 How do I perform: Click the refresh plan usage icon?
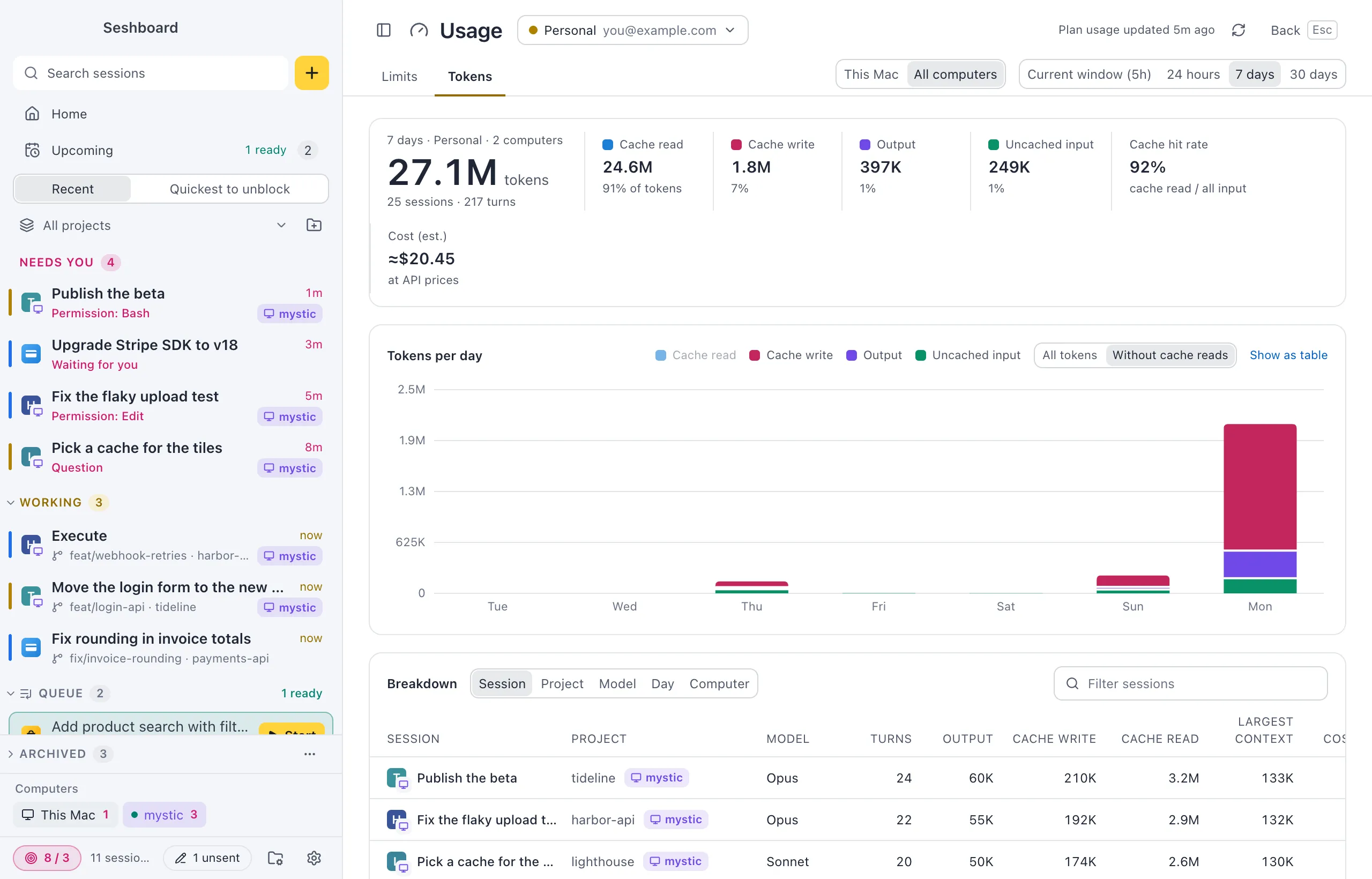[x=1238, y=29]
